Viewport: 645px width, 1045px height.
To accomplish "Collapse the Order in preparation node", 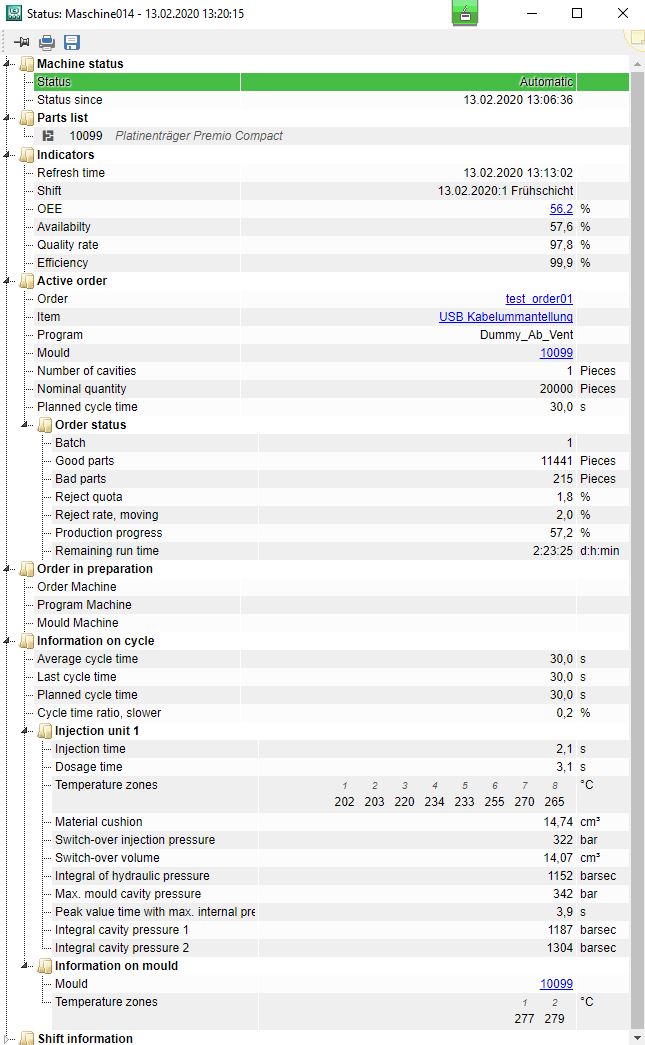I will (x=7, y=569).
